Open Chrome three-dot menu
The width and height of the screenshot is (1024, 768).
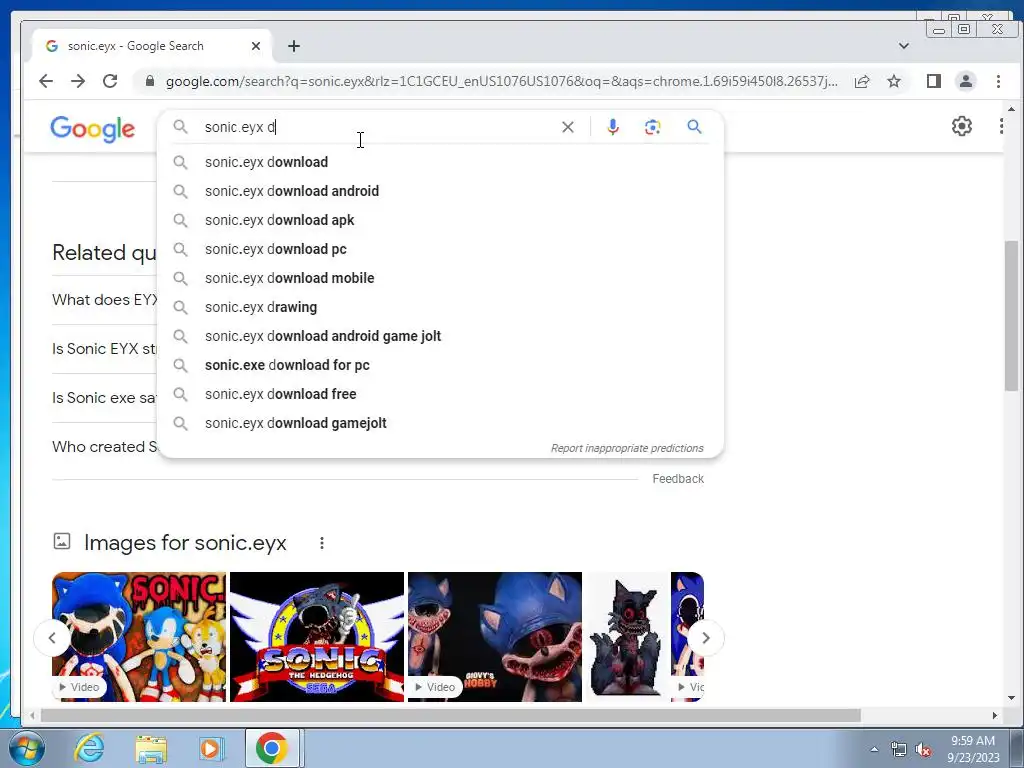point(999,81)
